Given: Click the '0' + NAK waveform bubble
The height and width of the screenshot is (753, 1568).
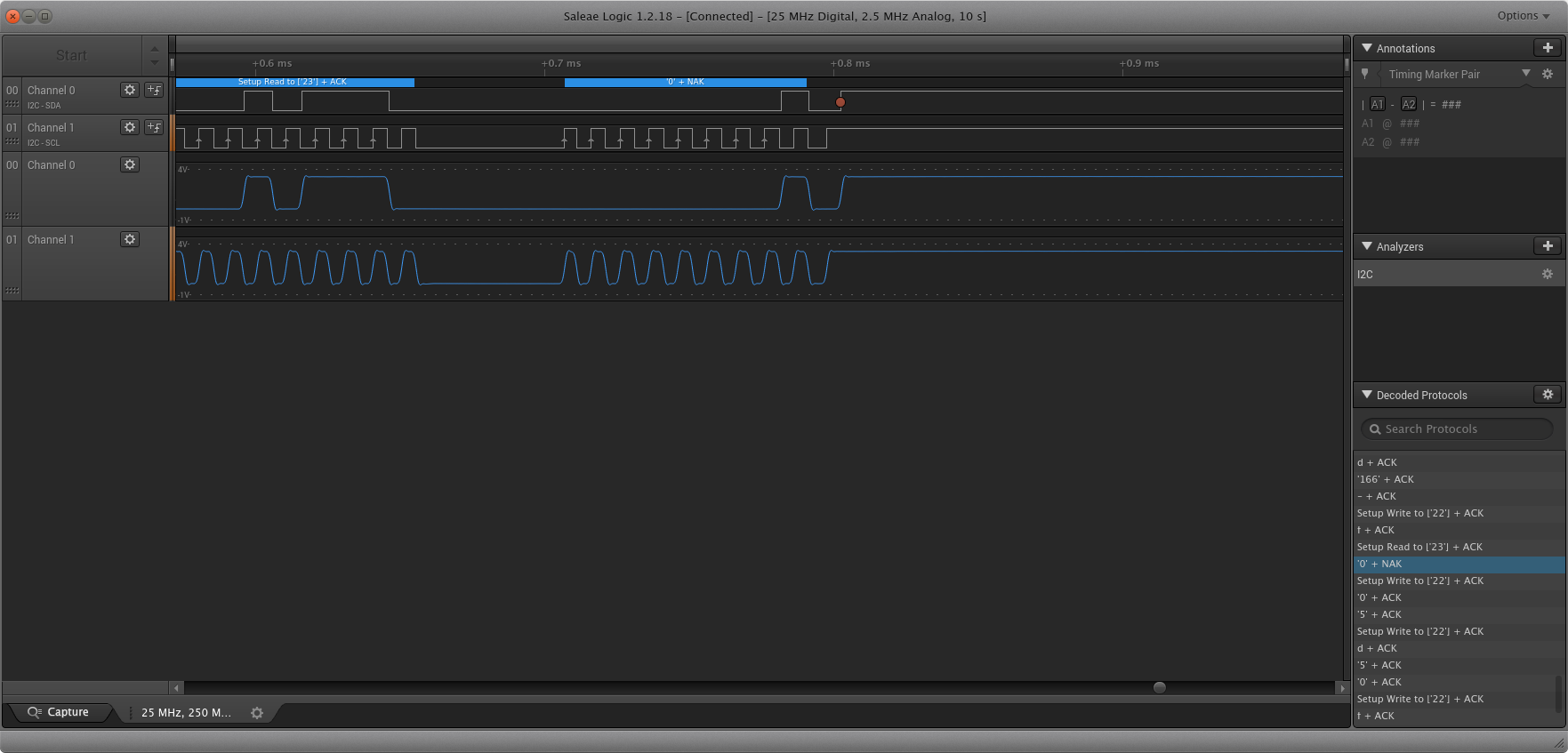Looking at the screenshot, I should click(x=686, y=82).
